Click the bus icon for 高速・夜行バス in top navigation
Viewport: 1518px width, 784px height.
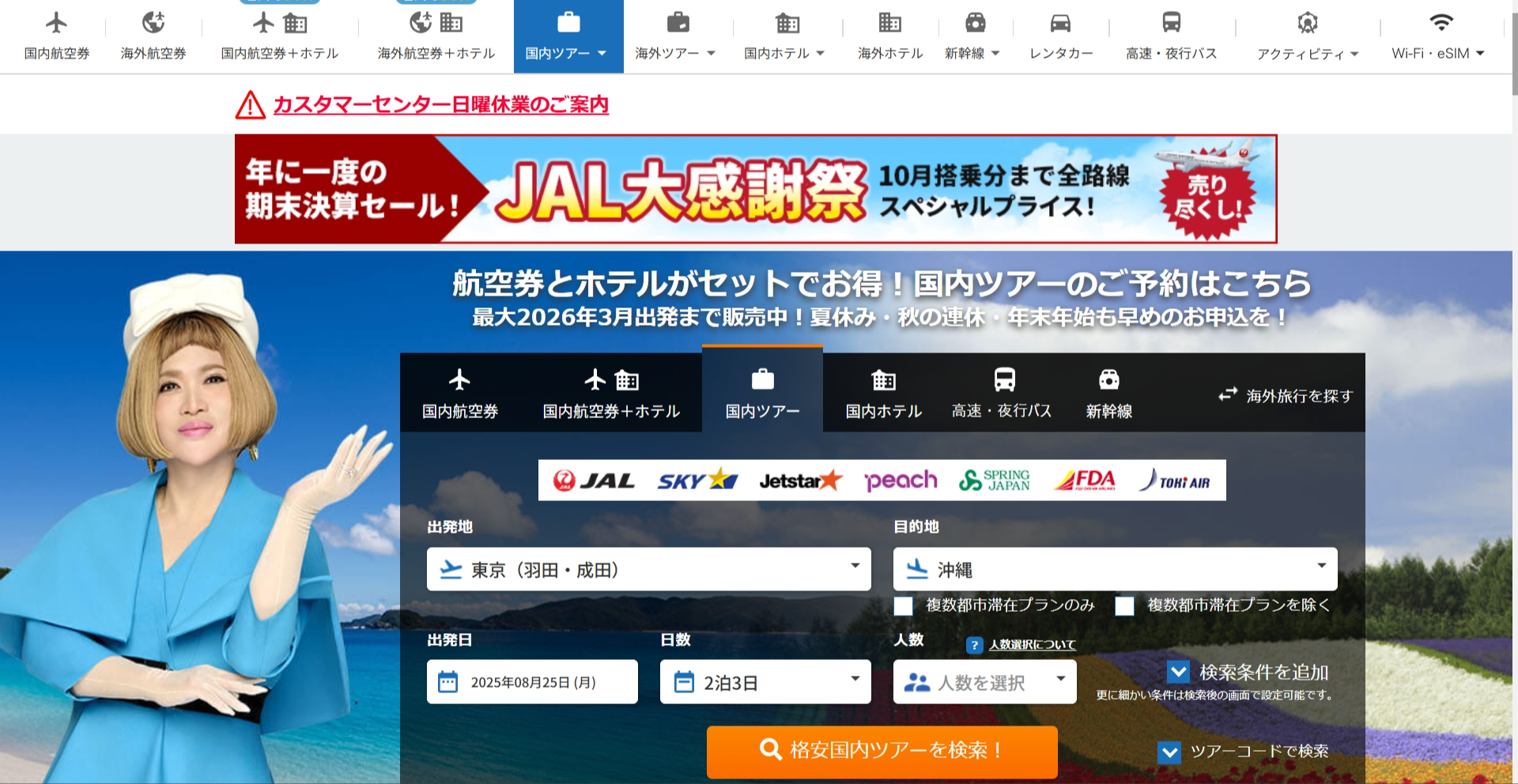coord(1171,22)
